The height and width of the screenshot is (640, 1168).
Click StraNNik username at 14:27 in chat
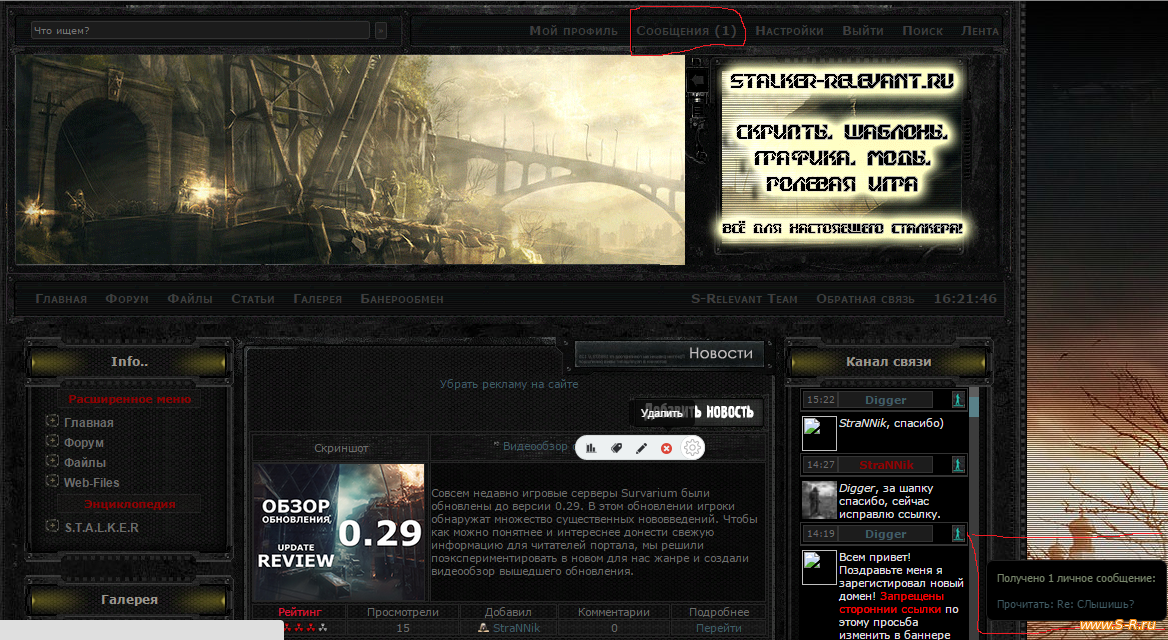[x=886, y=465]
